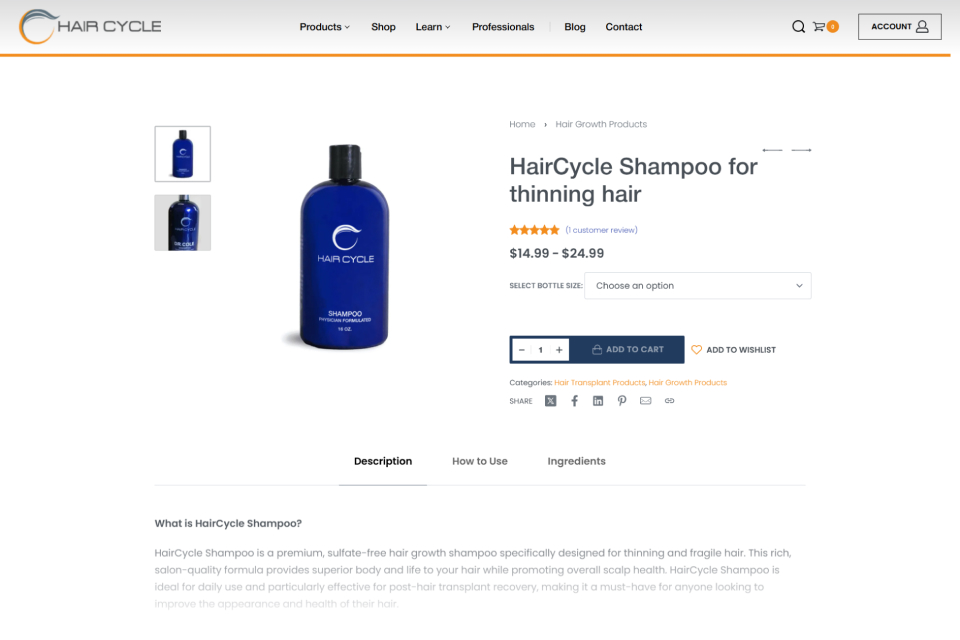Expand the Learn menu
The height and width of the screenshot is (640, 960).
click(433, 27)
